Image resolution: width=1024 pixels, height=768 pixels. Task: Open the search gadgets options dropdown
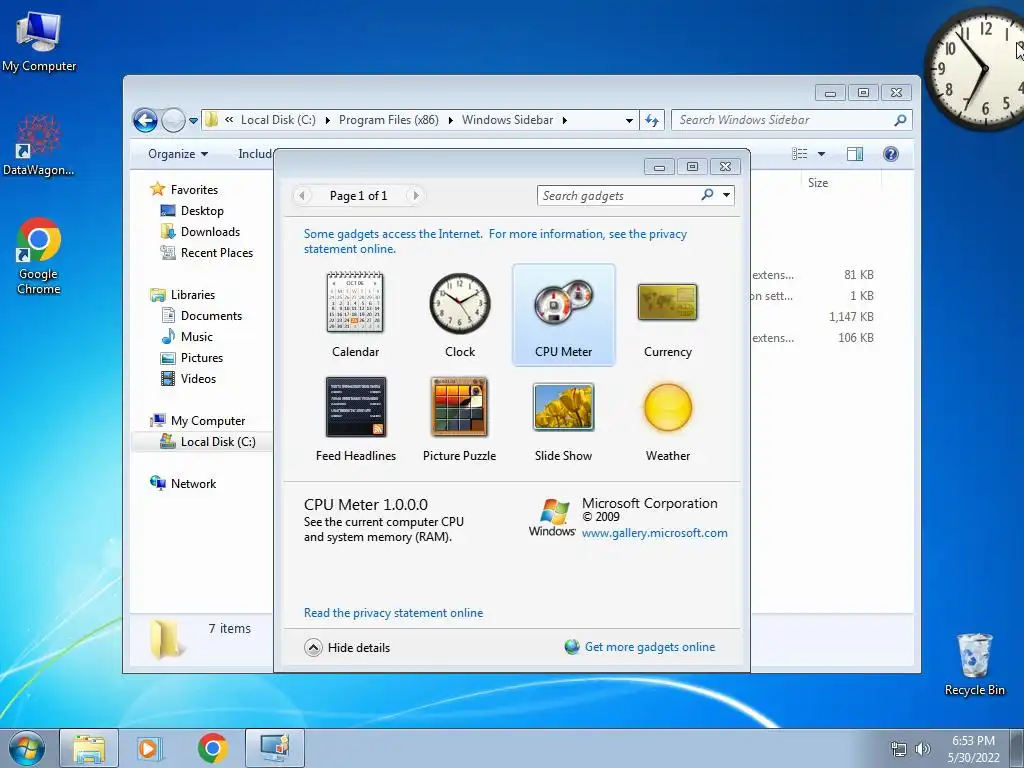pyautogui.click(x=726, y=195)
